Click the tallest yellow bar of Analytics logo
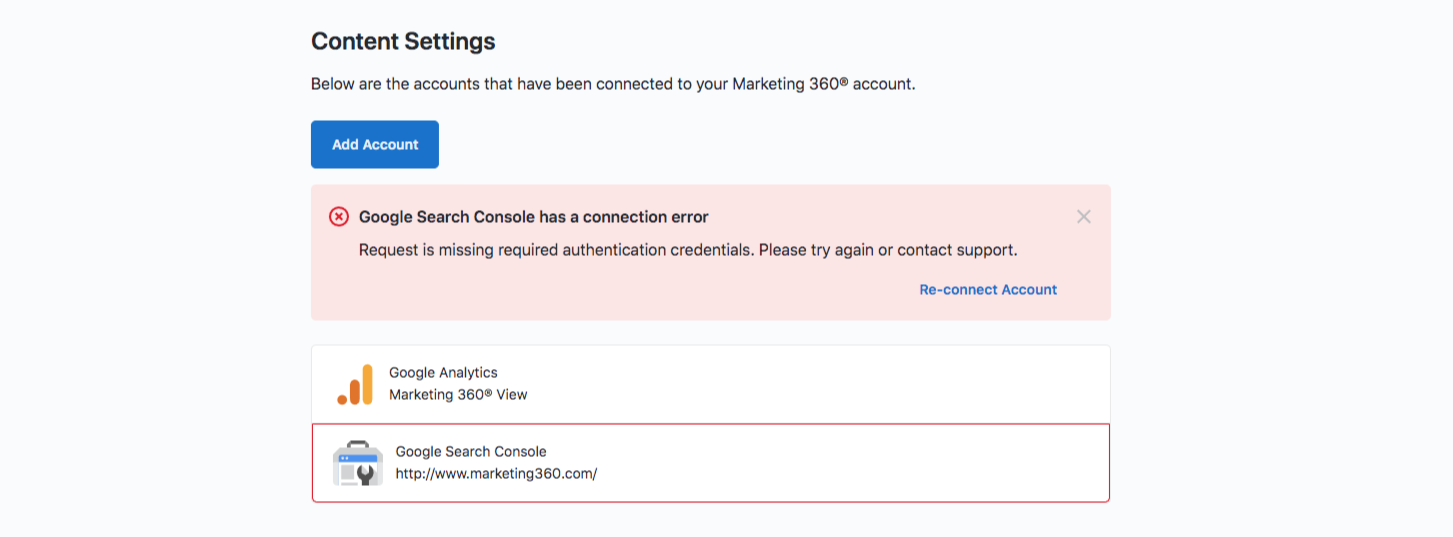The height and width of the screenshot is (537, 1453). tap(367, 383)
